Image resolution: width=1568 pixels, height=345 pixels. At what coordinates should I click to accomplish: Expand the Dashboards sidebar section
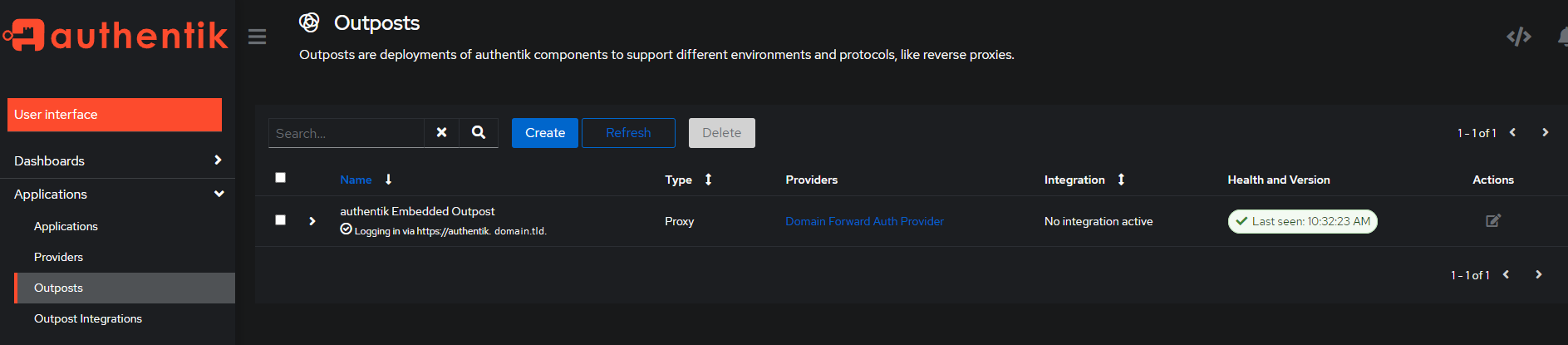pyautogui.click(x=117, y=160)
